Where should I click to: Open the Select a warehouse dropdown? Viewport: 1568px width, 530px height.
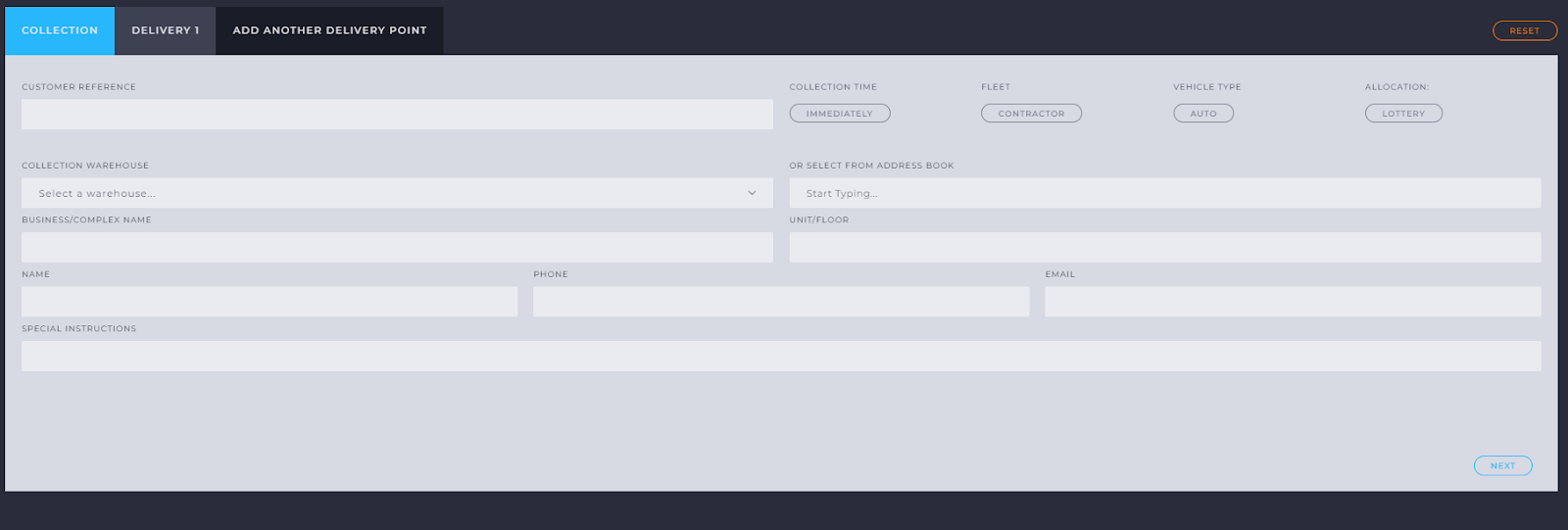397,193
